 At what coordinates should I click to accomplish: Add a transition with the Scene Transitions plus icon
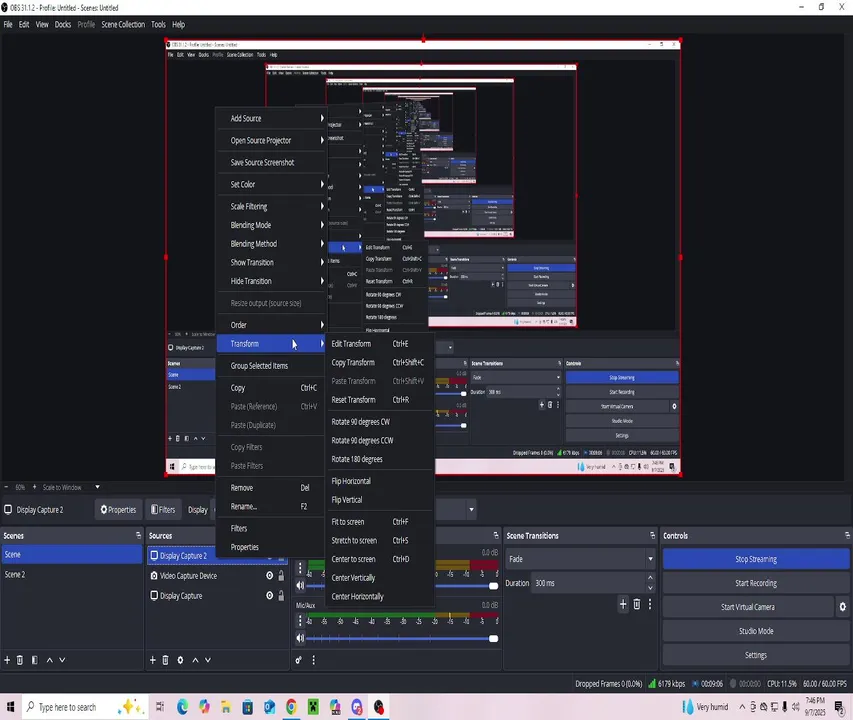coord(623,604)
